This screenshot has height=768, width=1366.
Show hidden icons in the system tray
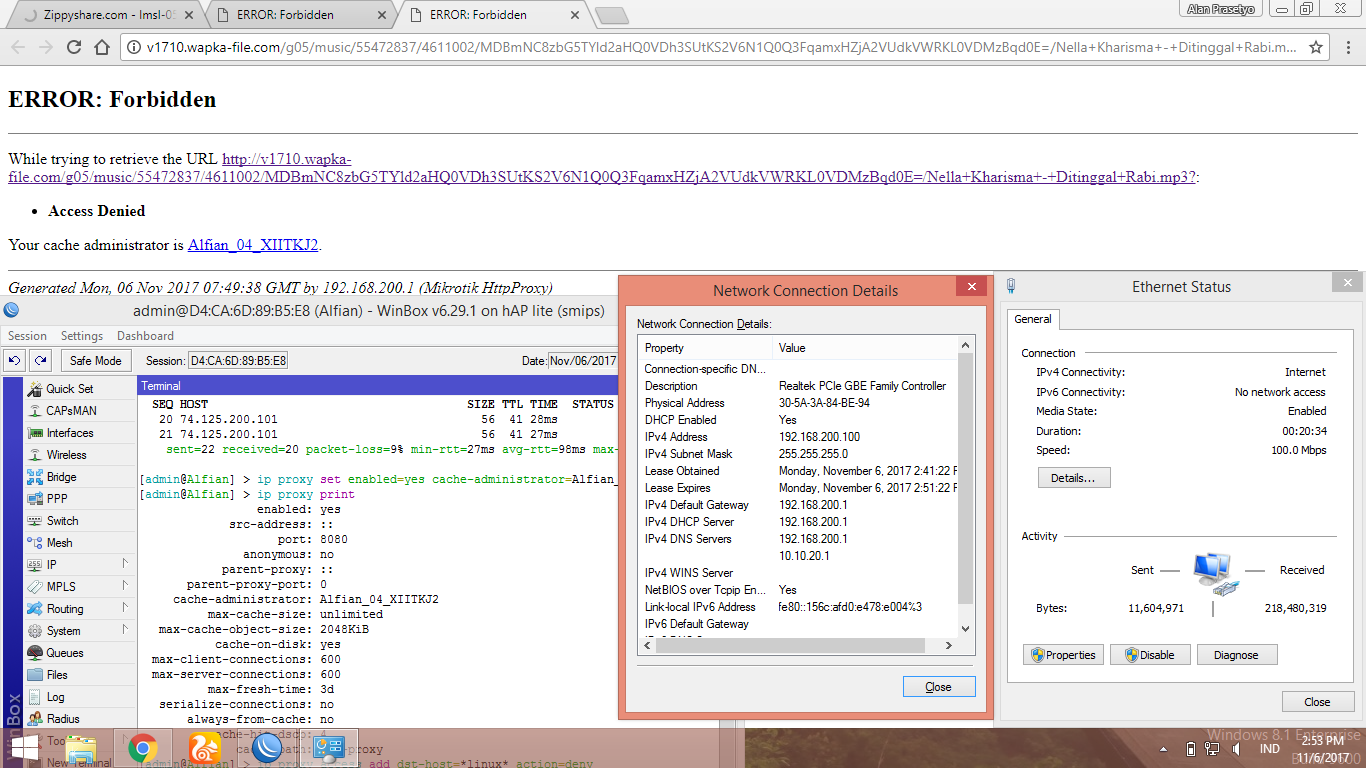pyautogui.click(x=1164, y=749)
